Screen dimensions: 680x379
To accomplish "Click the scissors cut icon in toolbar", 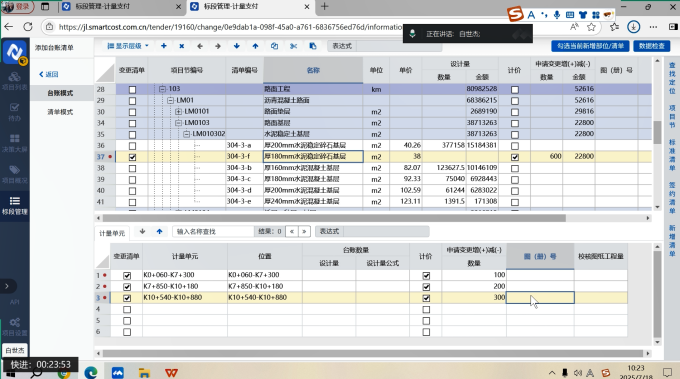I will 294,46.
